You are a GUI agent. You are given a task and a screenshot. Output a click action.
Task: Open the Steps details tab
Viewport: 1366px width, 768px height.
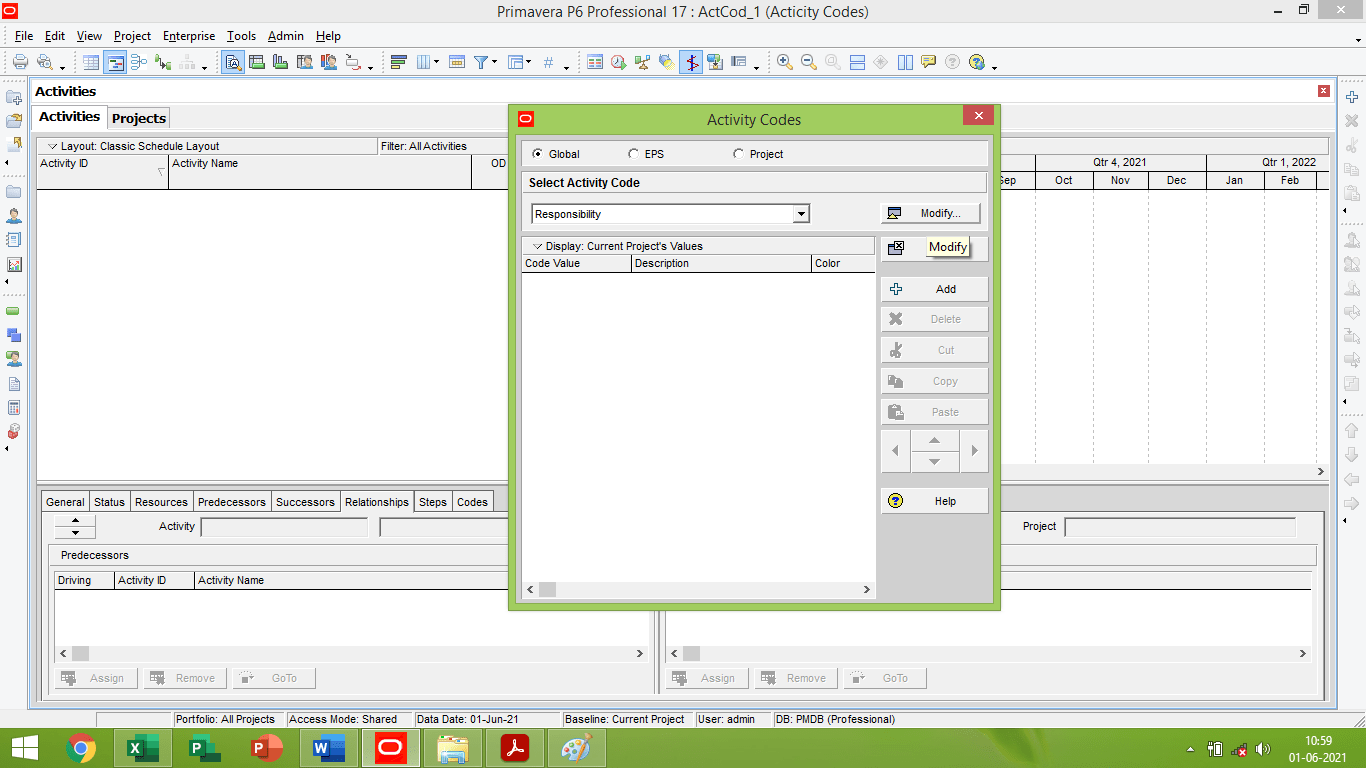click(433, 502)
